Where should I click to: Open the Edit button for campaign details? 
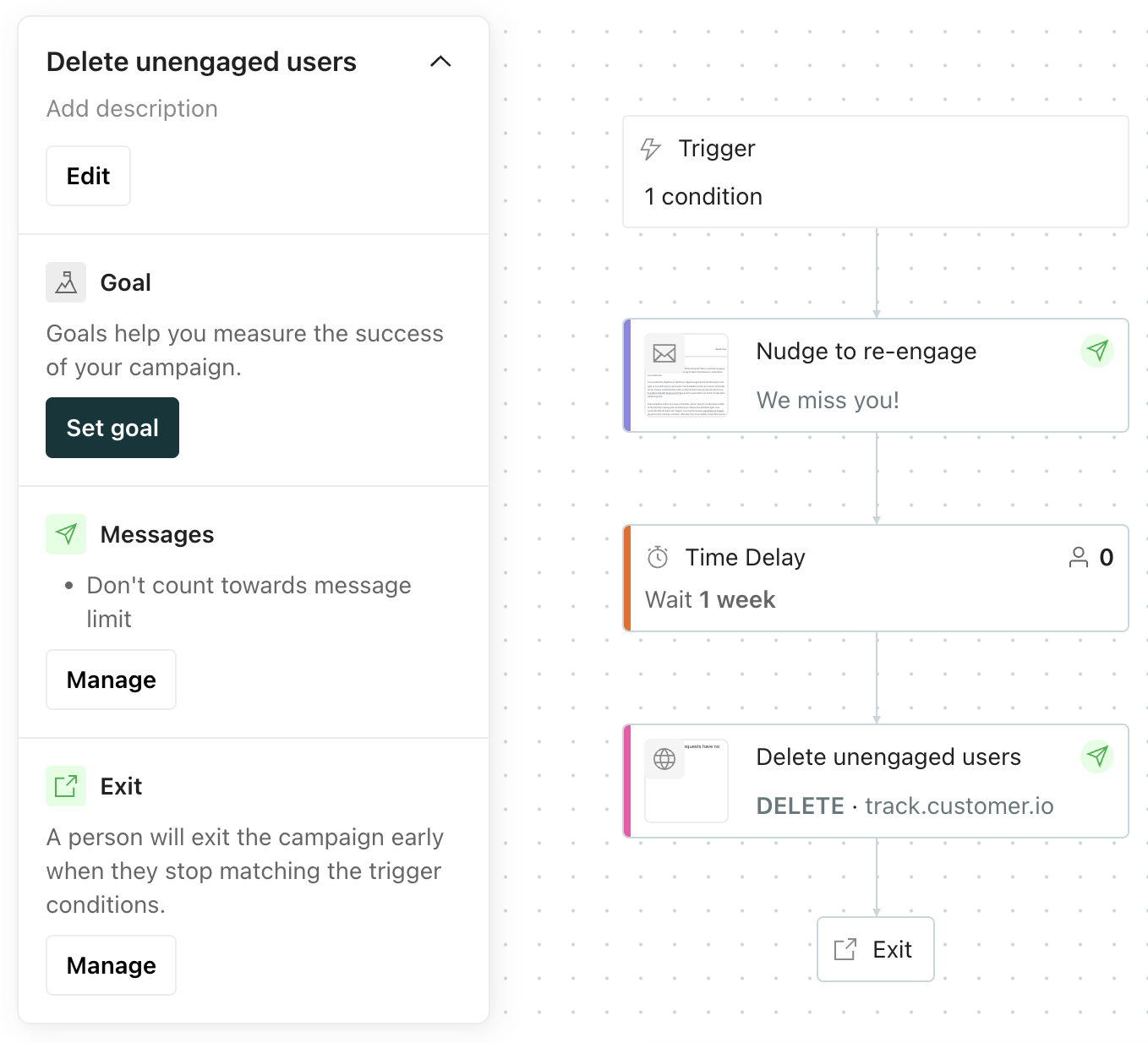pos(88,176)
